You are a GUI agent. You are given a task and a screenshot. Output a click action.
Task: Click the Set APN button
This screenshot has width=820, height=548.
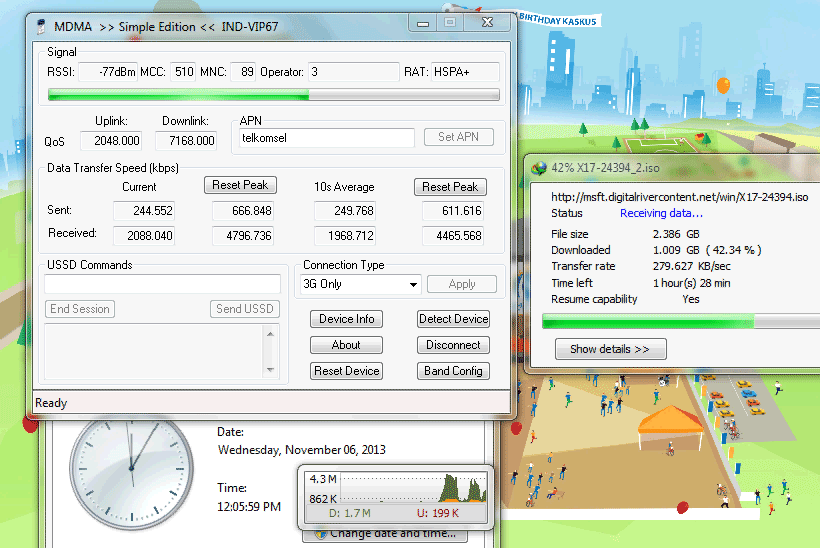pyautogui.click(x=459, y=137)
